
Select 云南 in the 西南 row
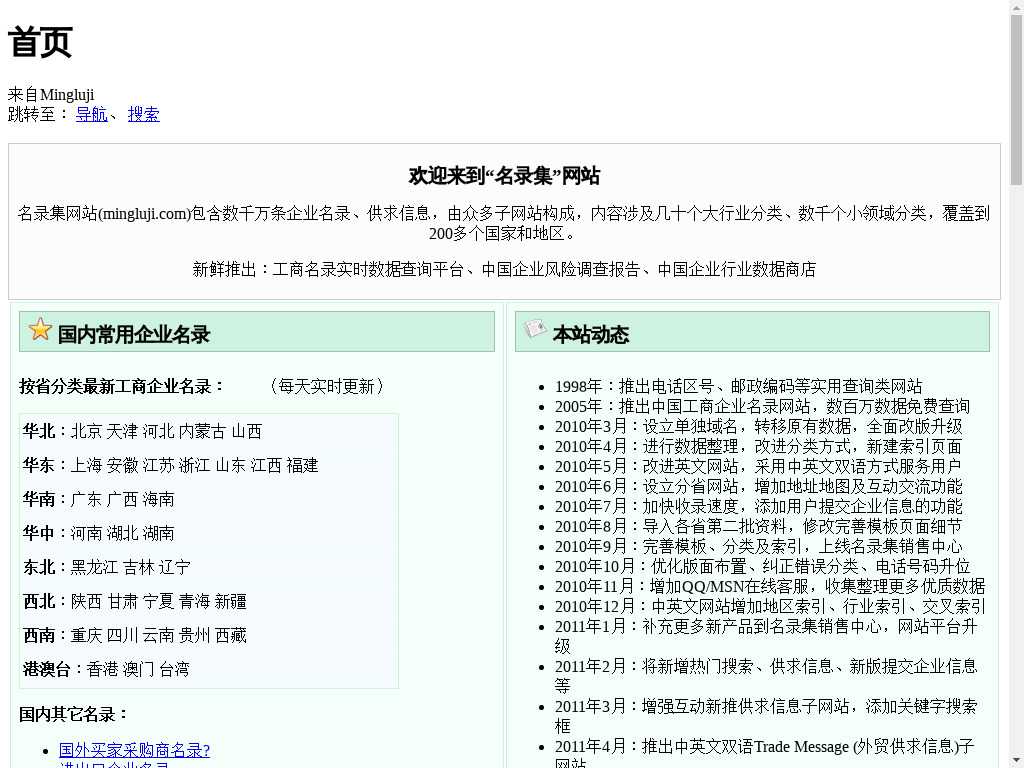point(158,635)
